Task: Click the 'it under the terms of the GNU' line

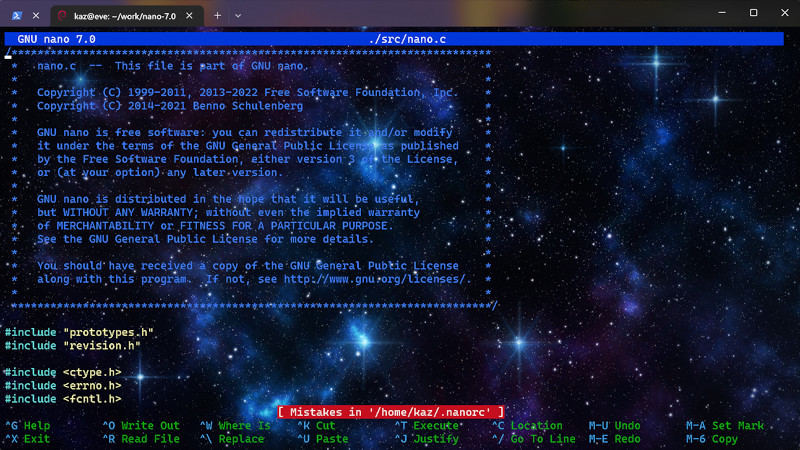Action: click(247, 145)
